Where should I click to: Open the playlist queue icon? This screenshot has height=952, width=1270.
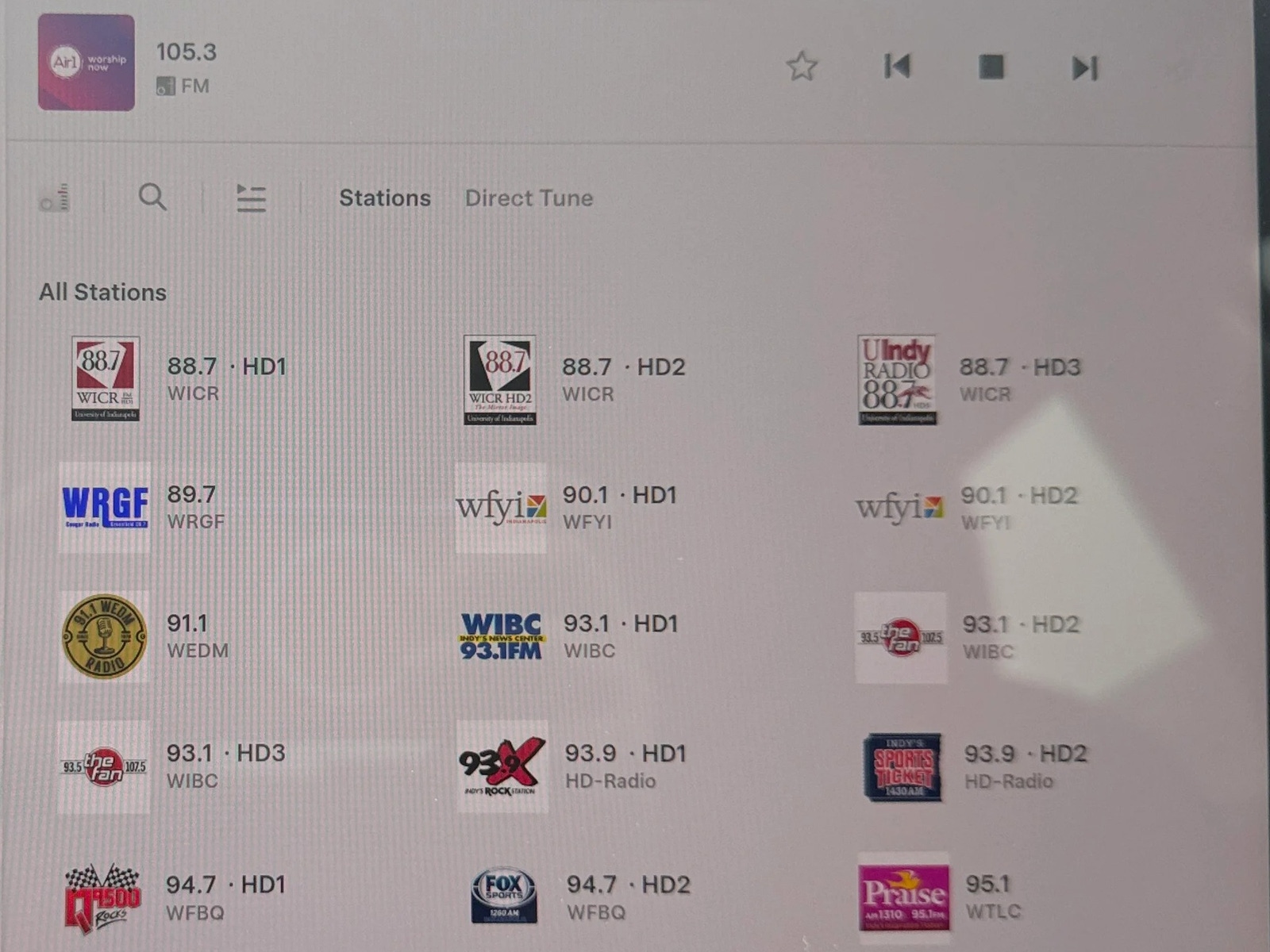pos(251,198)
